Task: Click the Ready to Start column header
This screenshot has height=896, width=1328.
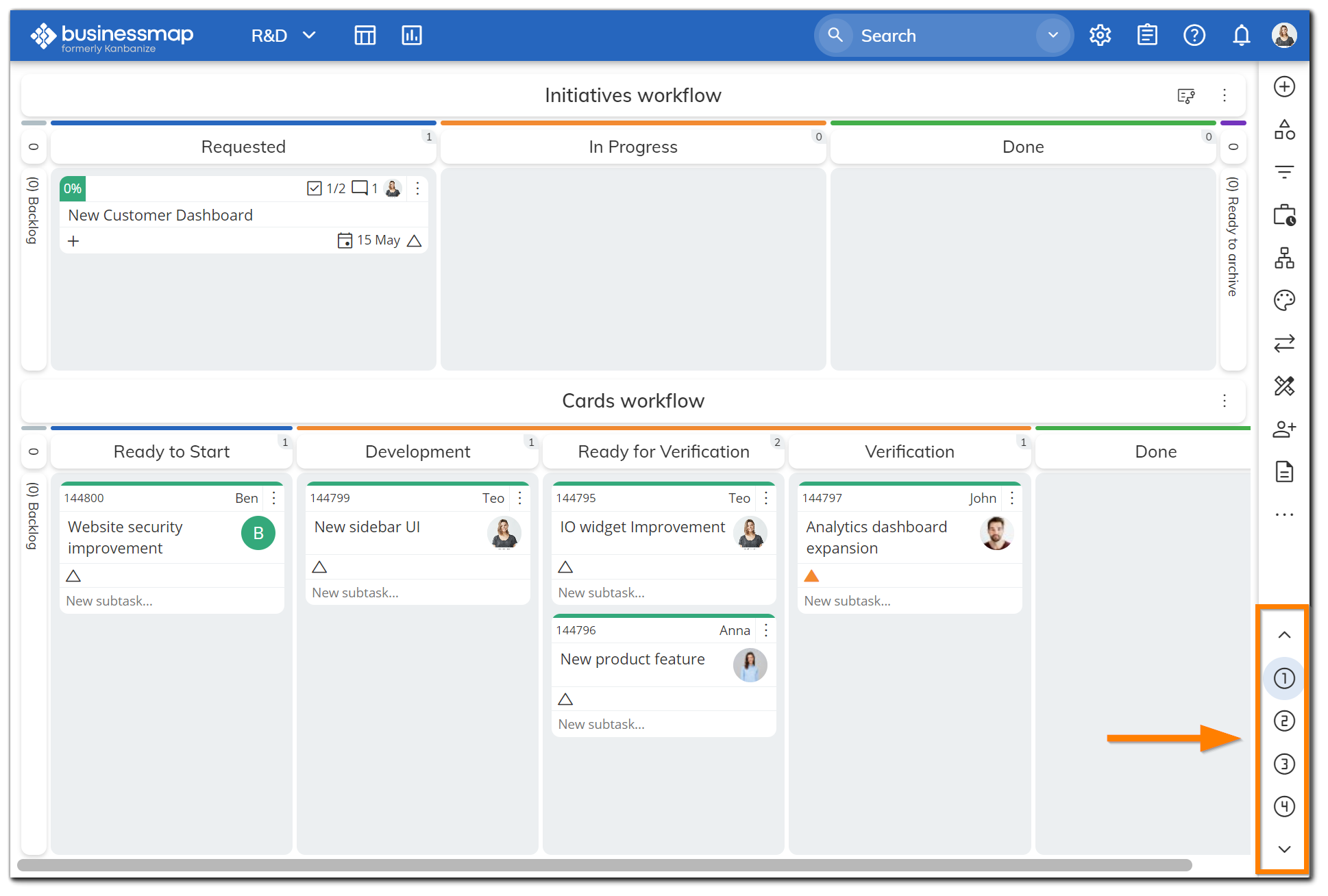Action: pyautogui.click(x=171, y=452)
